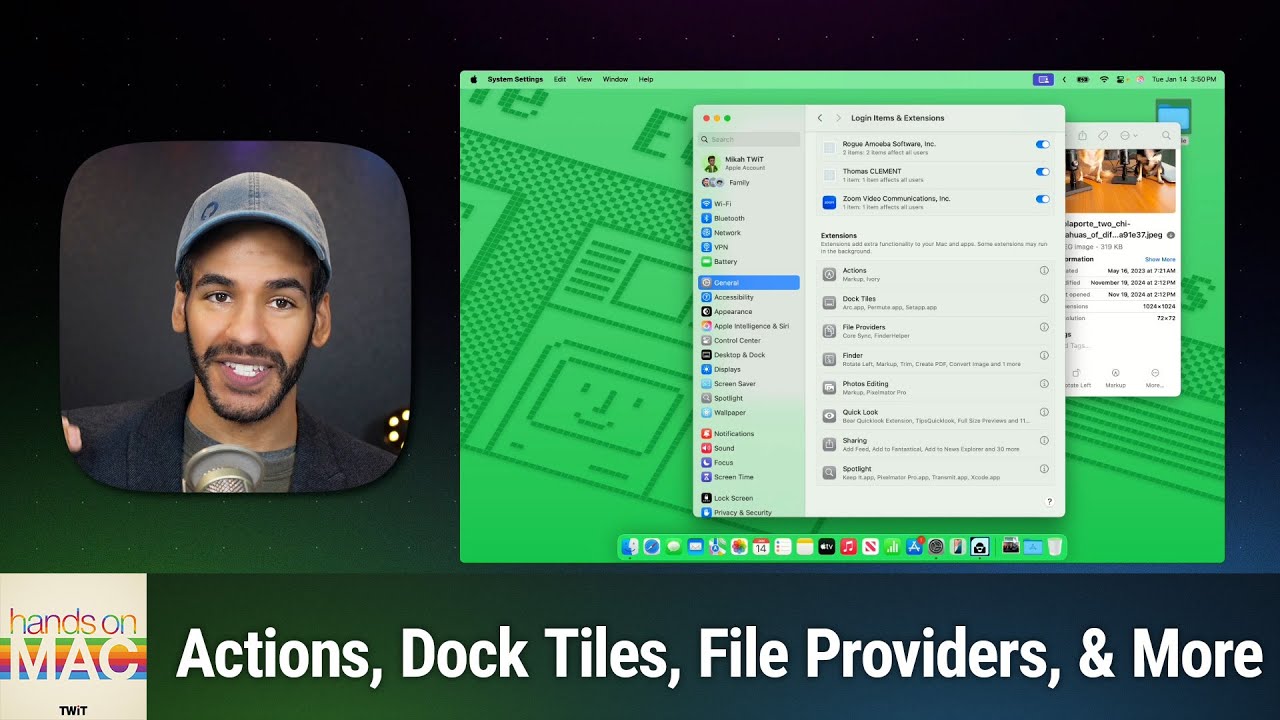Screen dimensions: 1280x720
Task: Open Apple Music from the Dock
Action: coord(848,546)
